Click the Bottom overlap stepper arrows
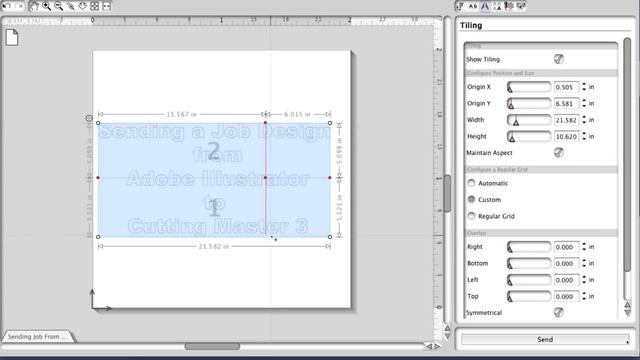Screen dimensions: 640x360 pyautogui.click(x=584, y=263)
